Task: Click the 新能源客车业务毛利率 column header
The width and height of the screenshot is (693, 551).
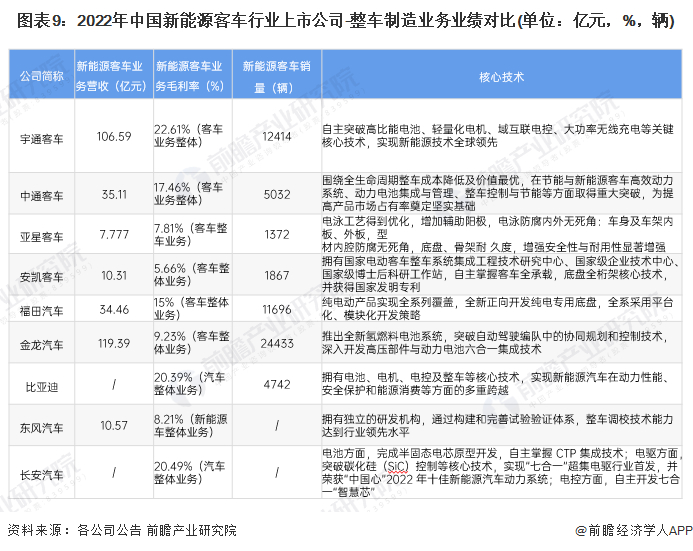Action: pos(190,76)
